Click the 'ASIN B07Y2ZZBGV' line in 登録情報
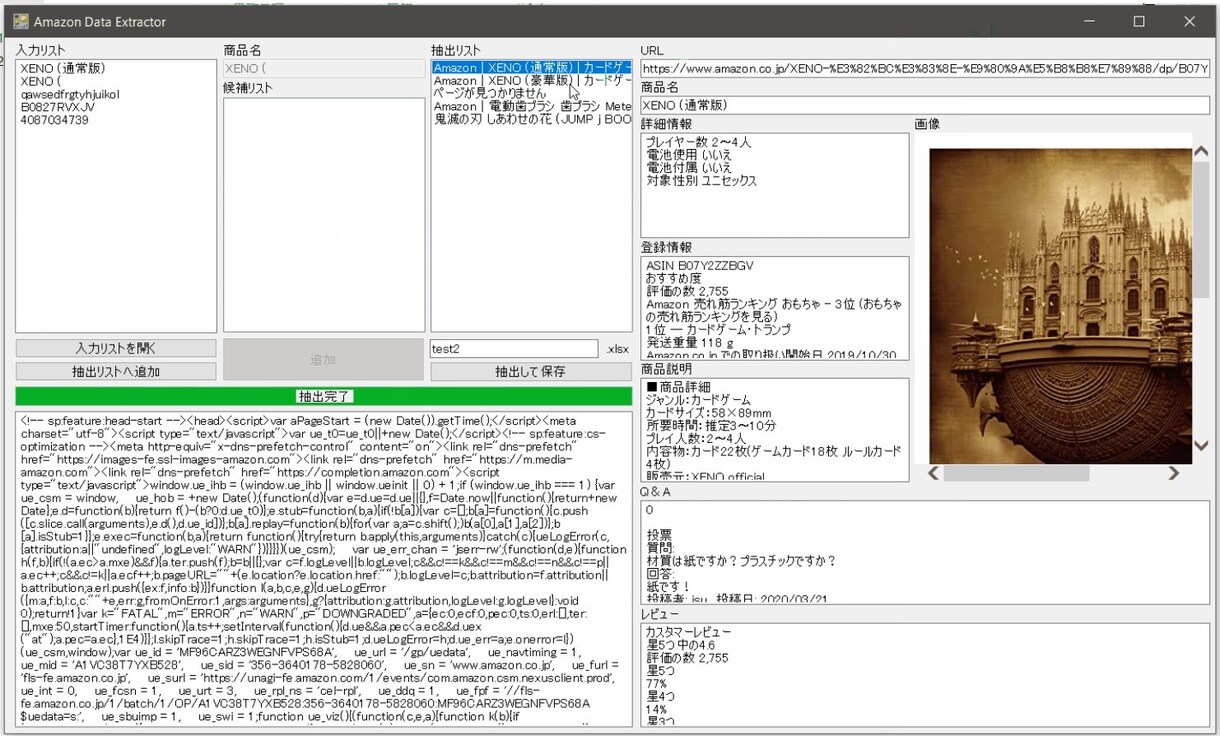Image resolution: width=1220 pixels, height=745 pixels. (699, 266)
